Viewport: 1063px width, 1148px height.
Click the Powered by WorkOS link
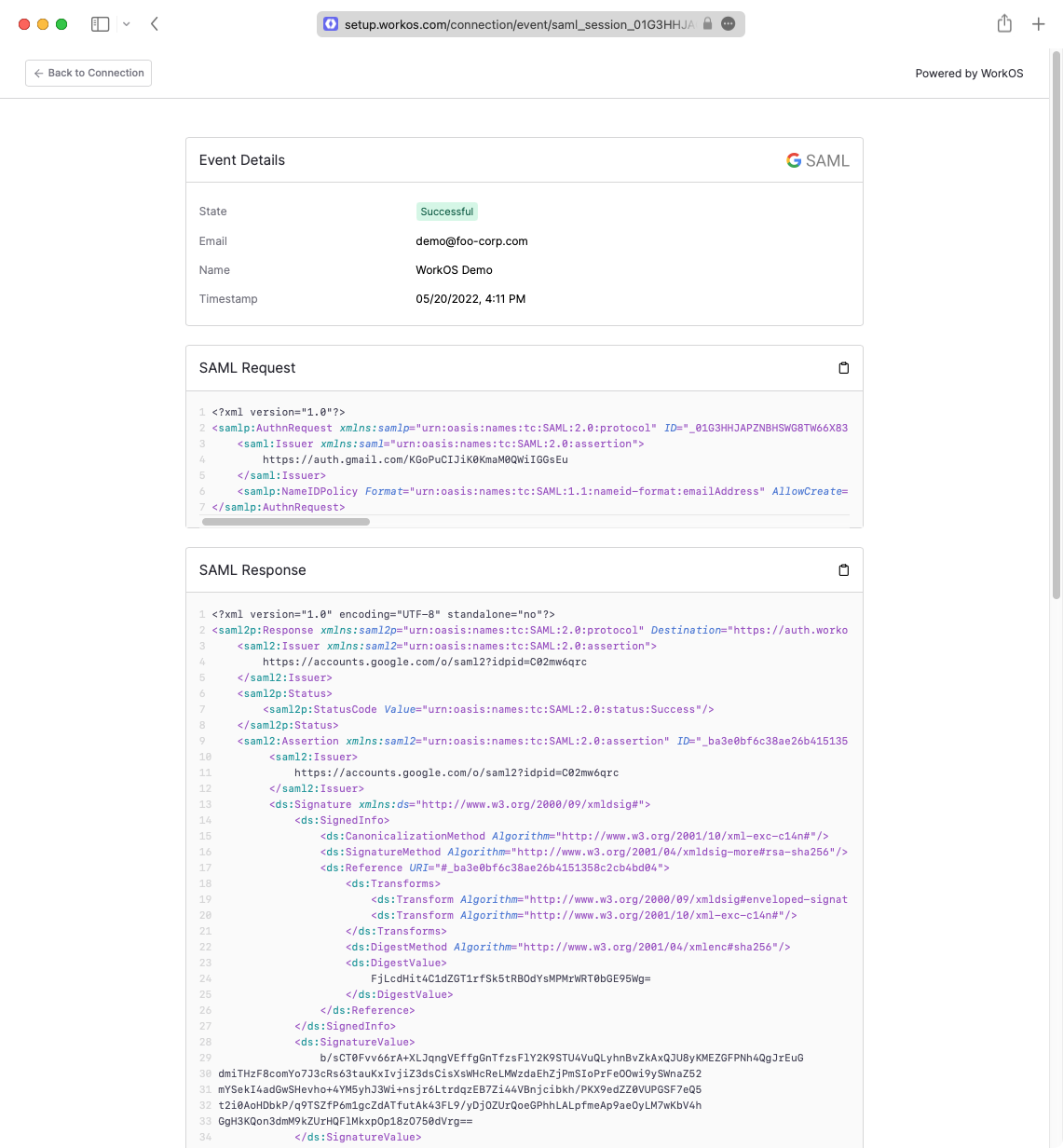[x=969, y=74]
